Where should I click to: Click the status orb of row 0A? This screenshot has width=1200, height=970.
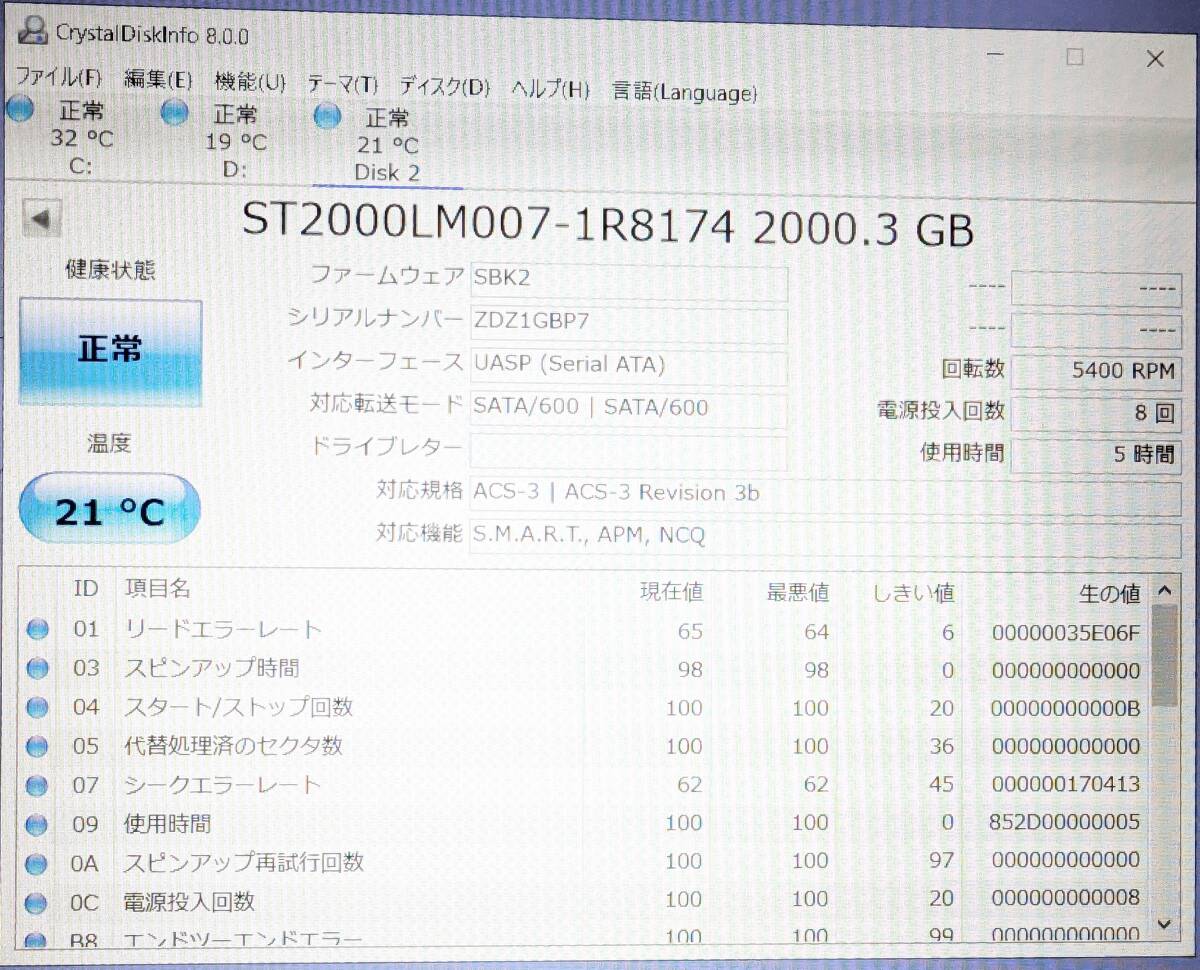pyautogui.click(x=37, y=864)
